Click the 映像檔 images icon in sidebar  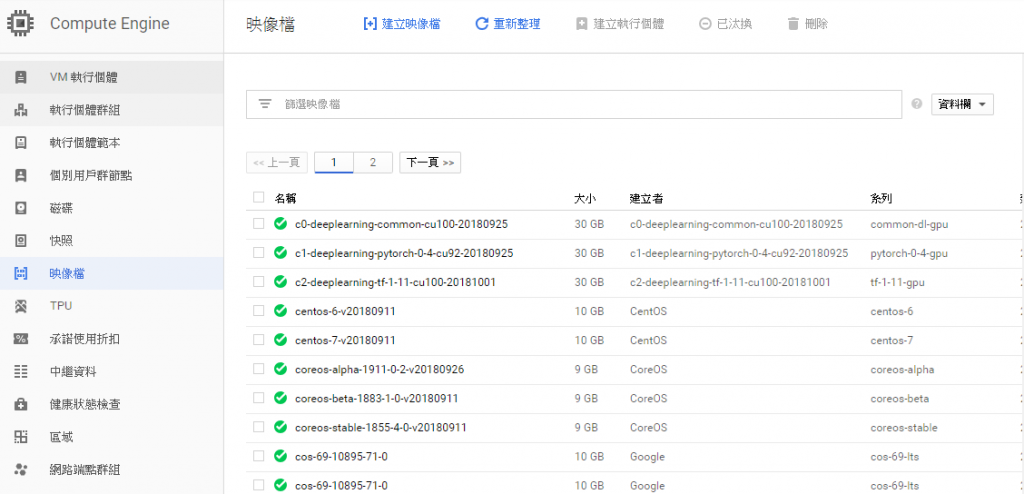pyautogui.click(x=21, y=273)
